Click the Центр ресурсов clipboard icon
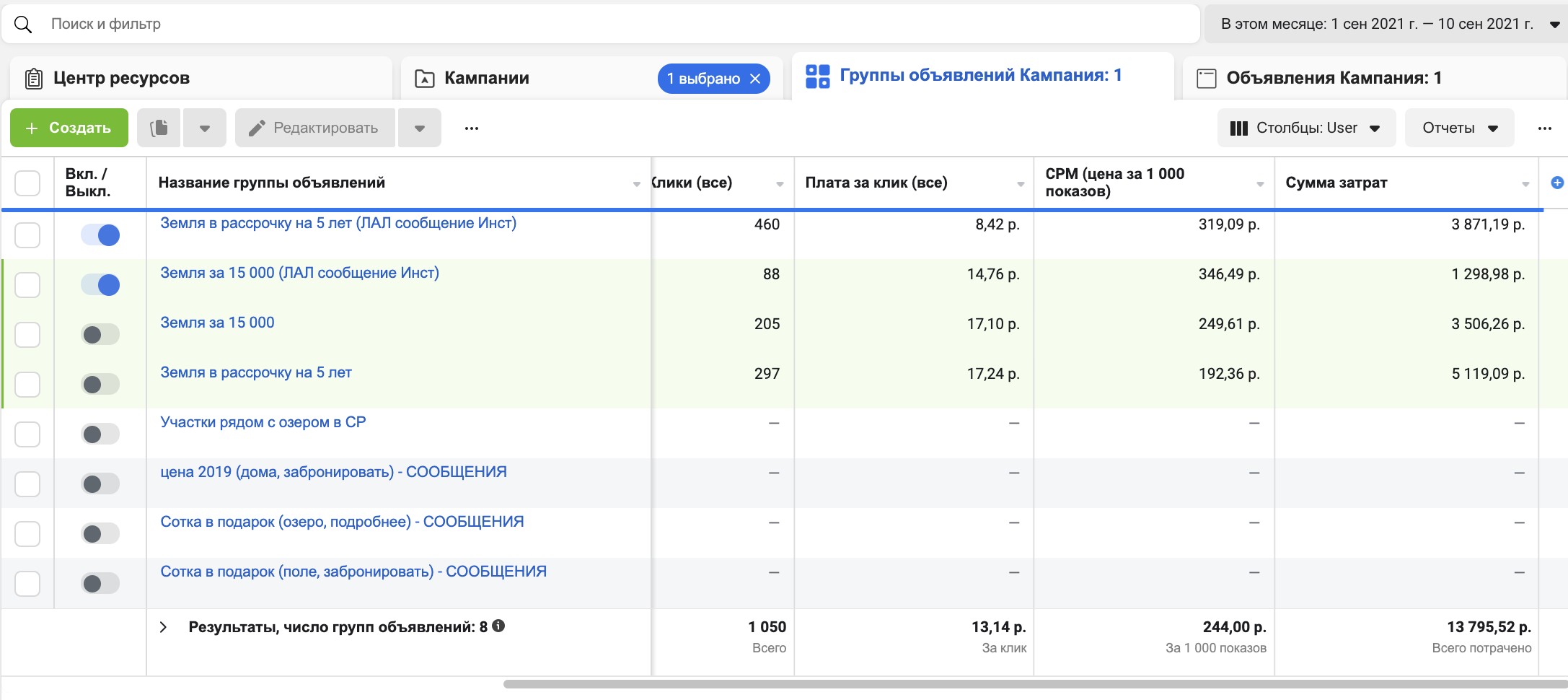The height and width of the screenshot is (700, 1568). [33, 78]
